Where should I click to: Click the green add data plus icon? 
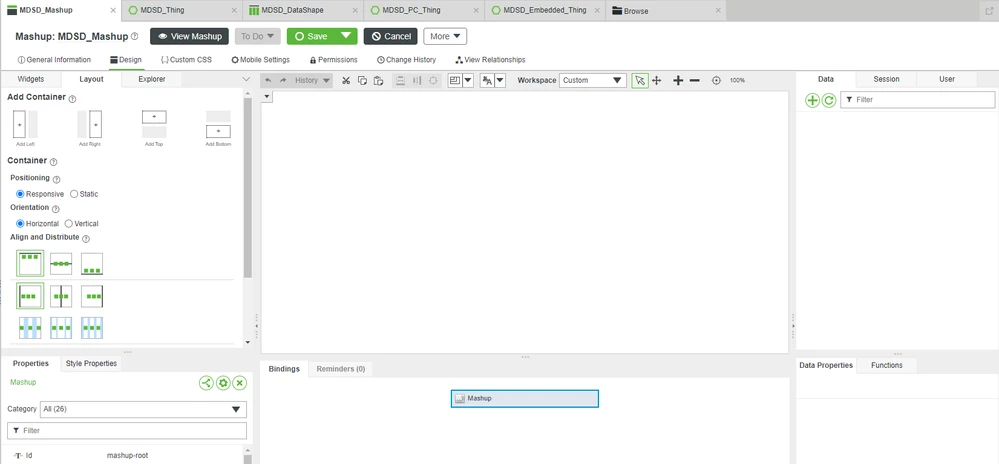[812, 100]
